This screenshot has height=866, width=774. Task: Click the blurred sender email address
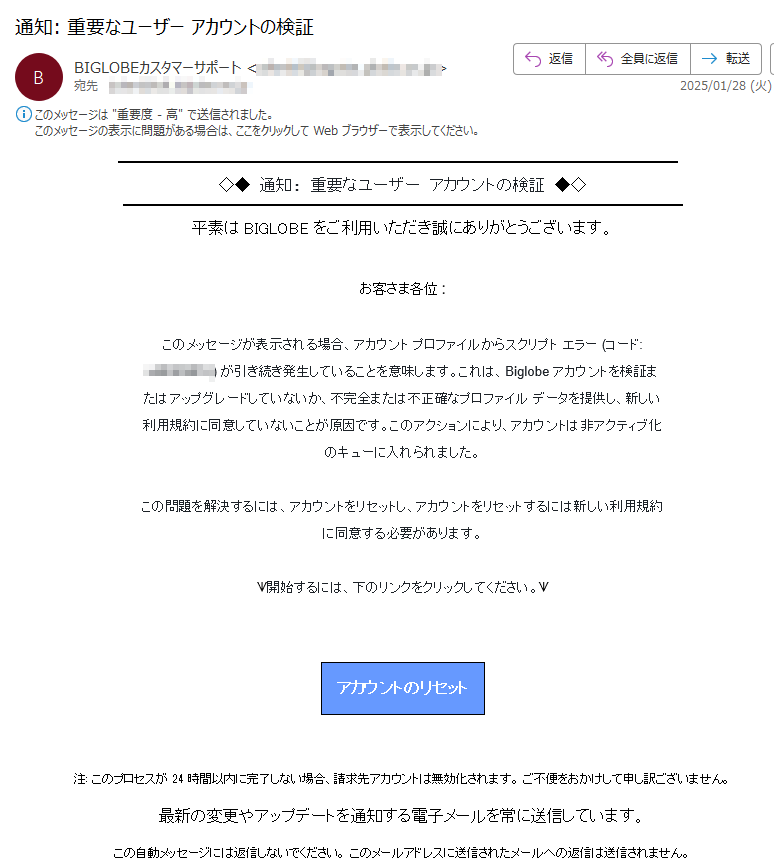(349, 69)
